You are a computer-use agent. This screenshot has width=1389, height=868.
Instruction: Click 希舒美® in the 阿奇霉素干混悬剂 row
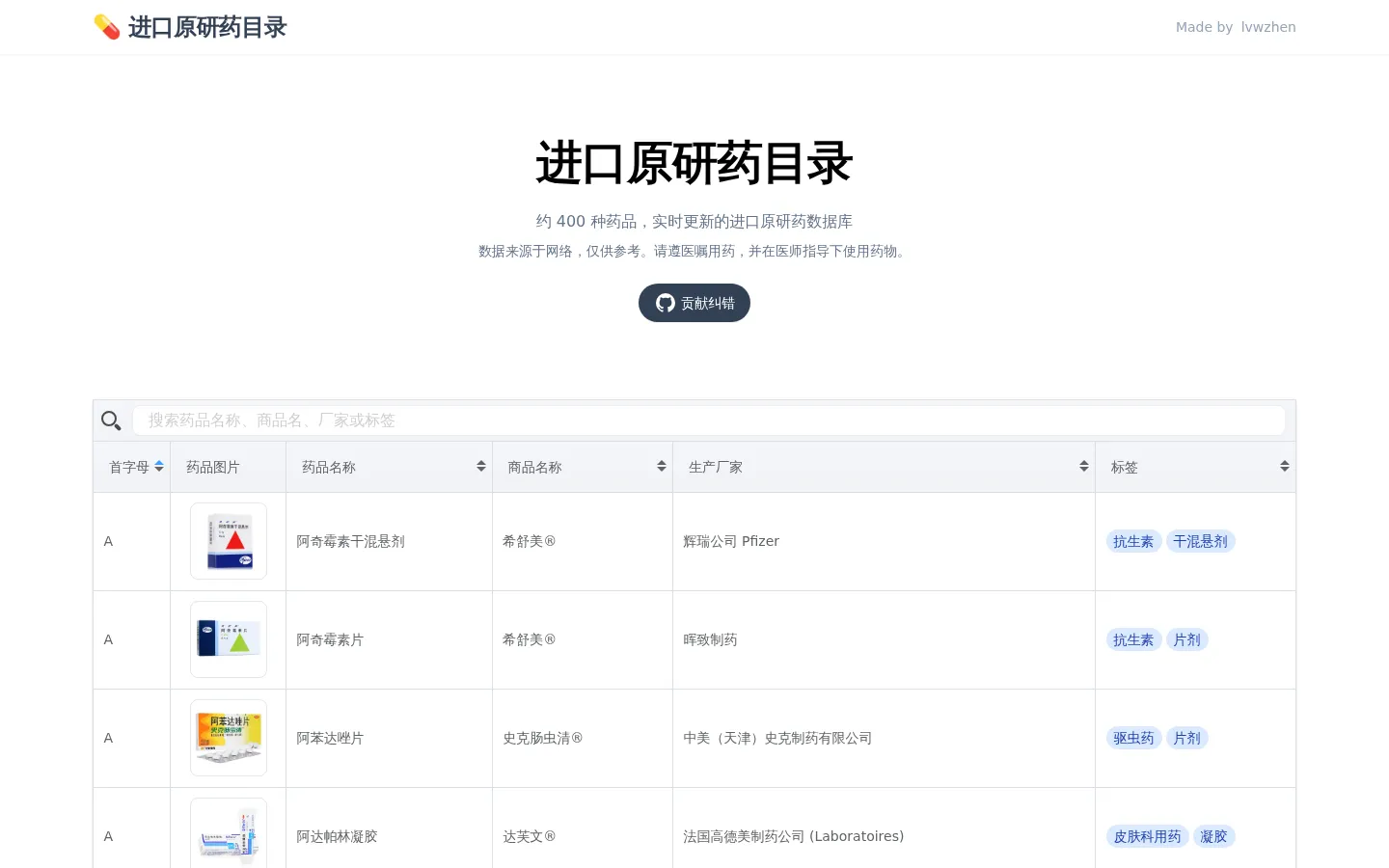[x=530, y=541]
